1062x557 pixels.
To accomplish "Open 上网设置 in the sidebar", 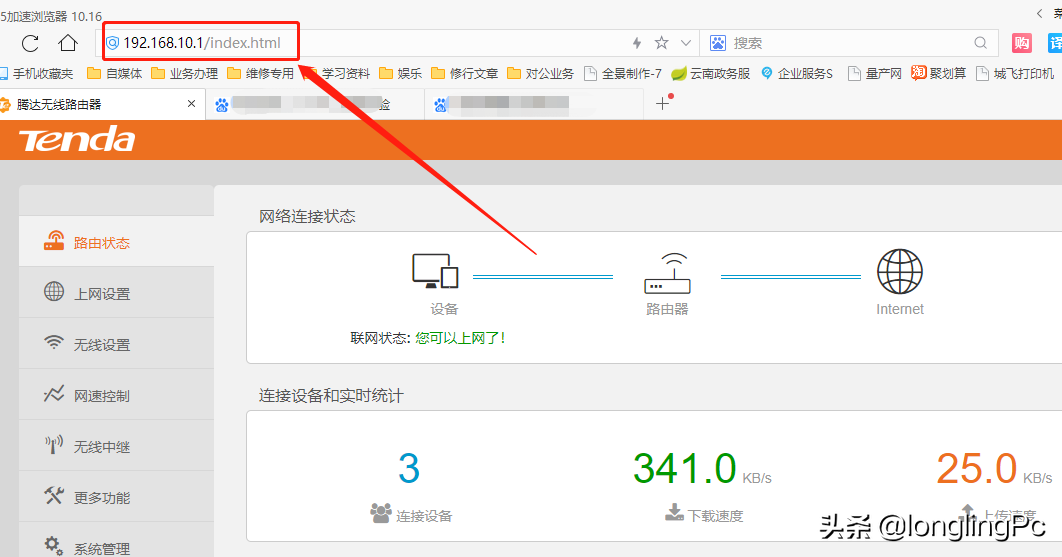I will pyautogui.click(x=116, y=293).
